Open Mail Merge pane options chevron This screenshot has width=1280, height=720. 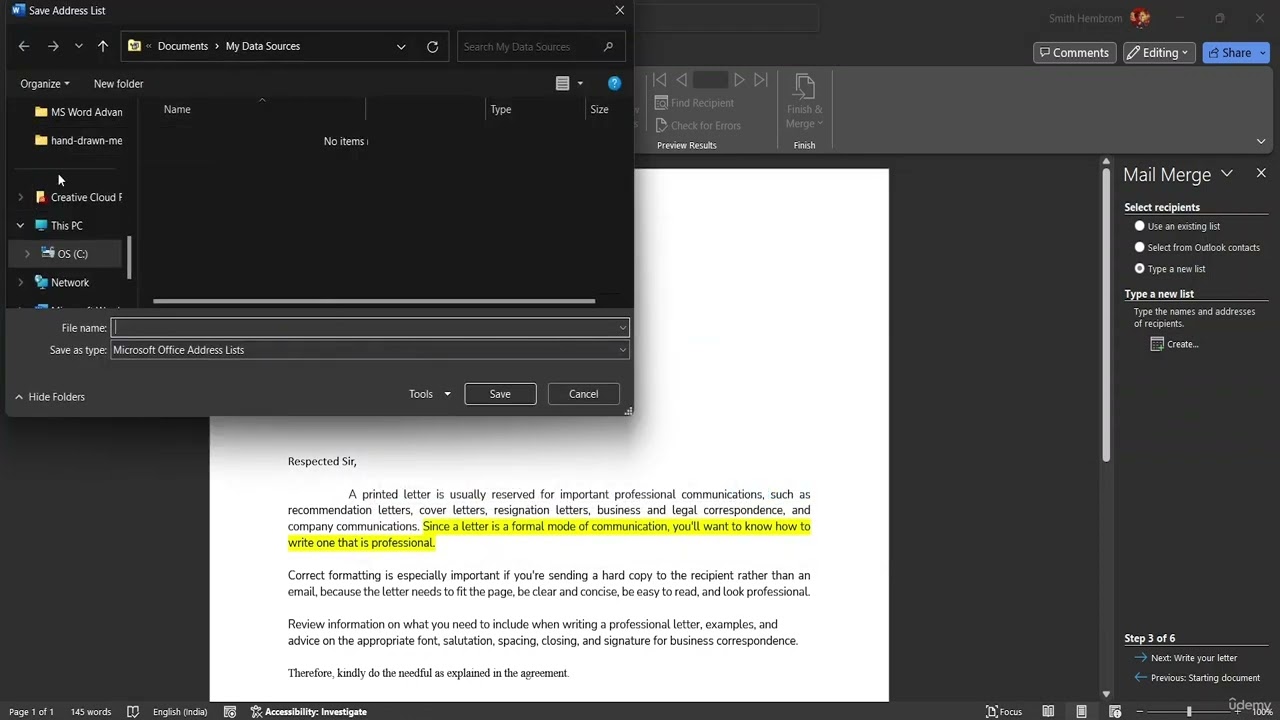tap(1227, 173)
